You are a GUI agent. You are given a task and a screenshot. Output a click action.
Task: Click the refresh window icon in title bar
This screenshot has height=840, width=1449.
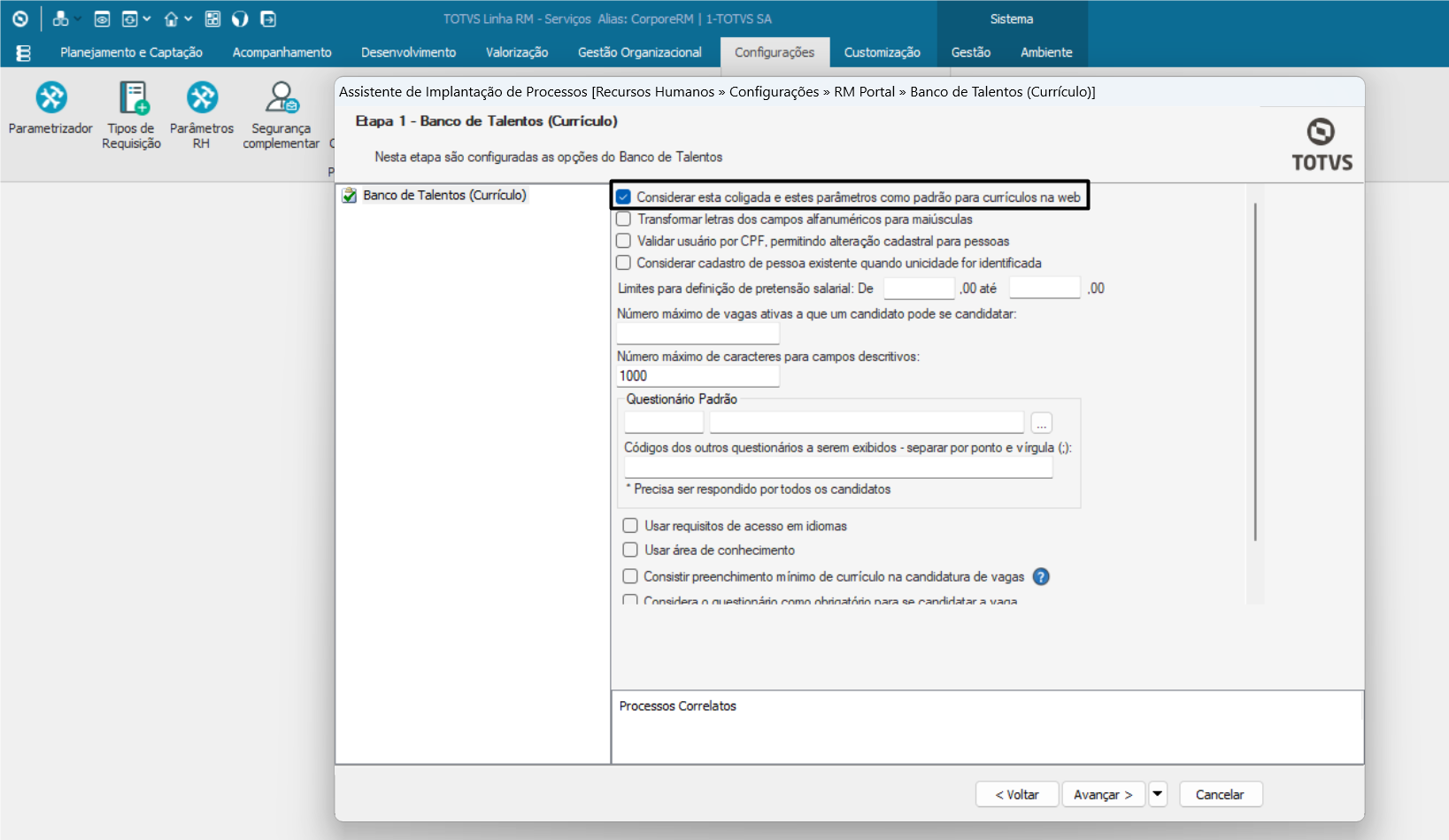pyautogui.click(x=129, y=19)
